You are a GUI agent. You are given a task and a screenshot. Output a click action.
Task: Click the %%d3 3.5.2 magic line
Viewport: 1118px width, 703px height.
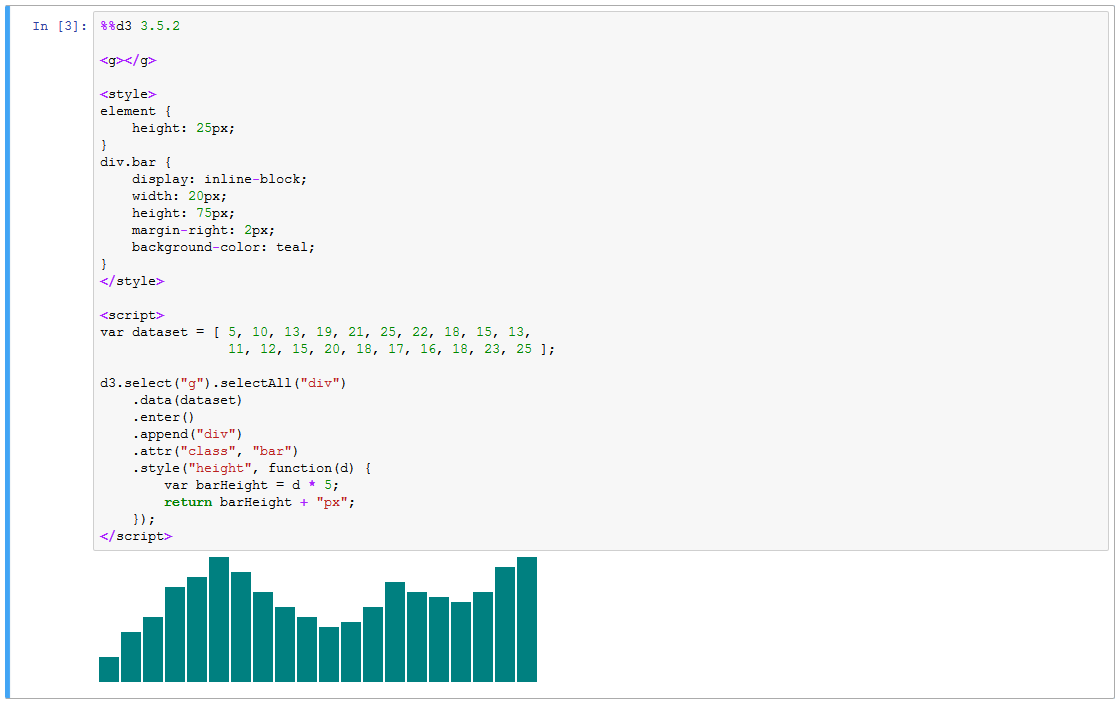[x=140, y=26]
